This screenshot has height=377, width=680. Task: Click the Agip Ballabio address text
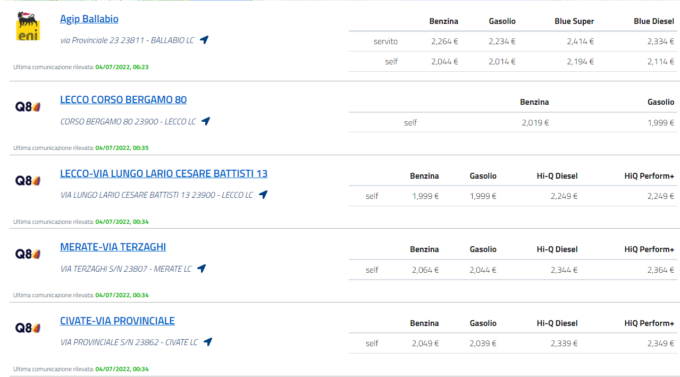pyautogui.click(x=127, y=40)
